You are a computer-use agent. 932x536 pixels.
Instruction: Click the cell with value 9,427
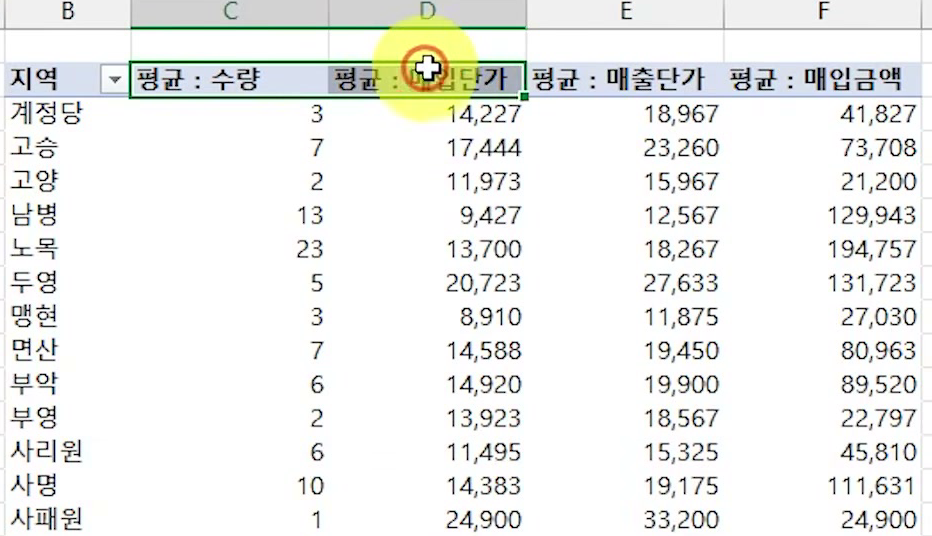[427, 215]
